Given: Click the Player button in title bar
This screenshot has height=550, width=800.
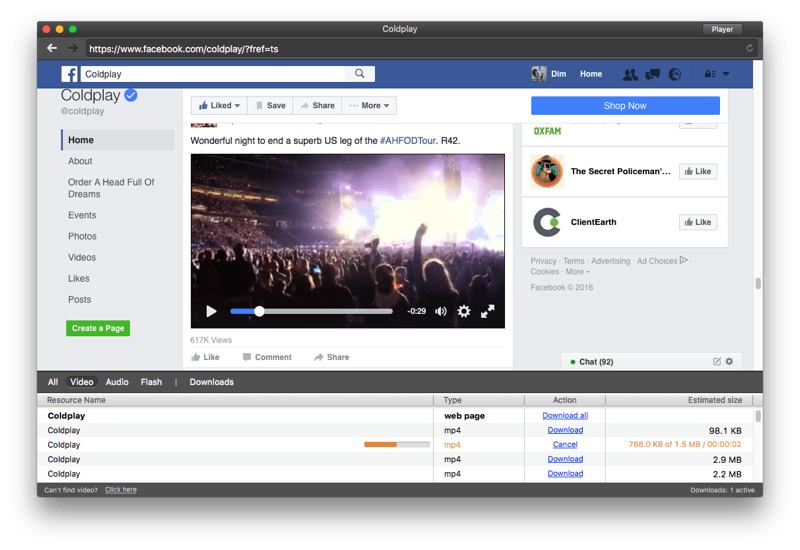Looking at the screenshot, I should click(x=722, y=29).
